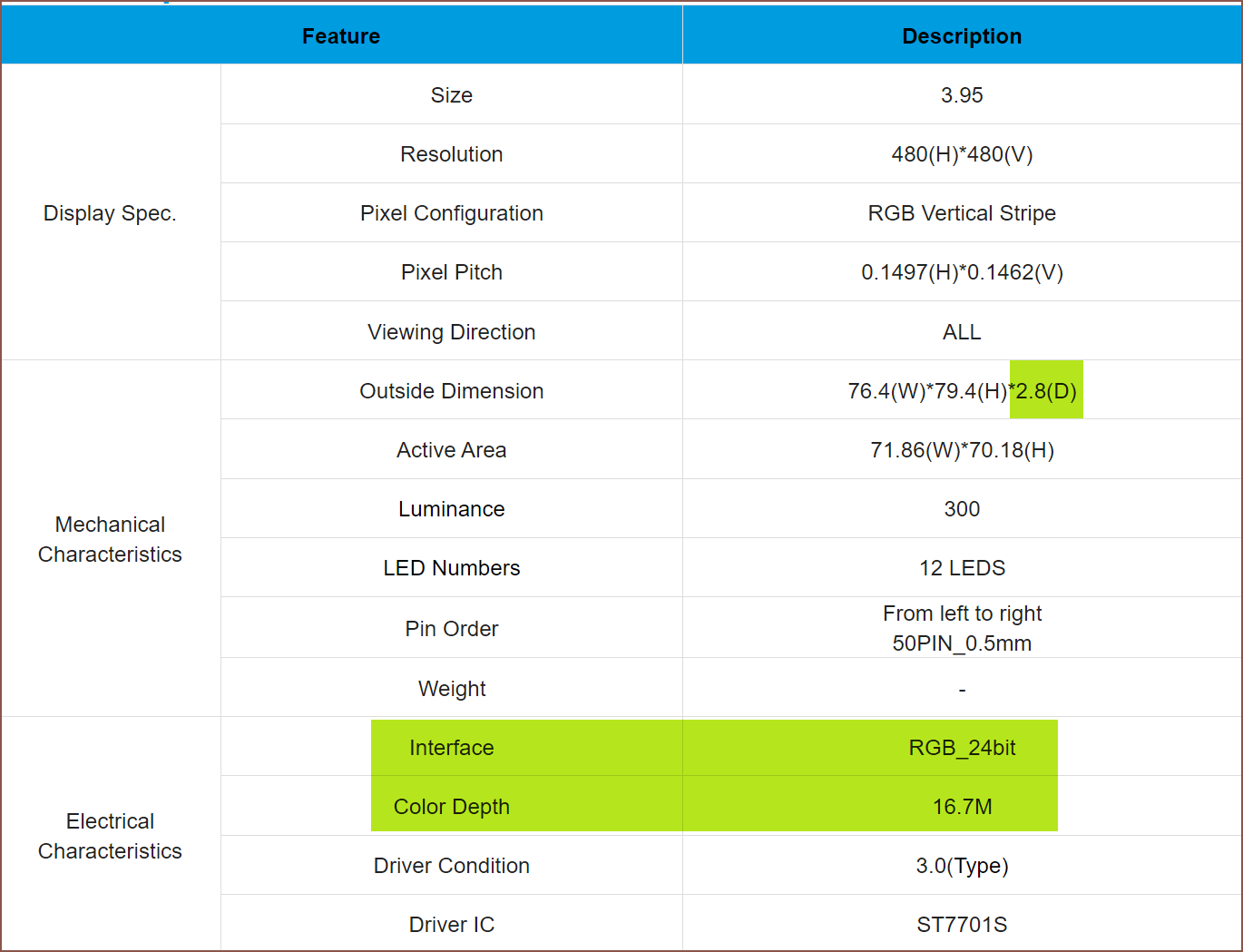Viewport: 1243px width, 952px height.
Task: Click the Electrical Characteristics category cell
Action: pos(110,836)
